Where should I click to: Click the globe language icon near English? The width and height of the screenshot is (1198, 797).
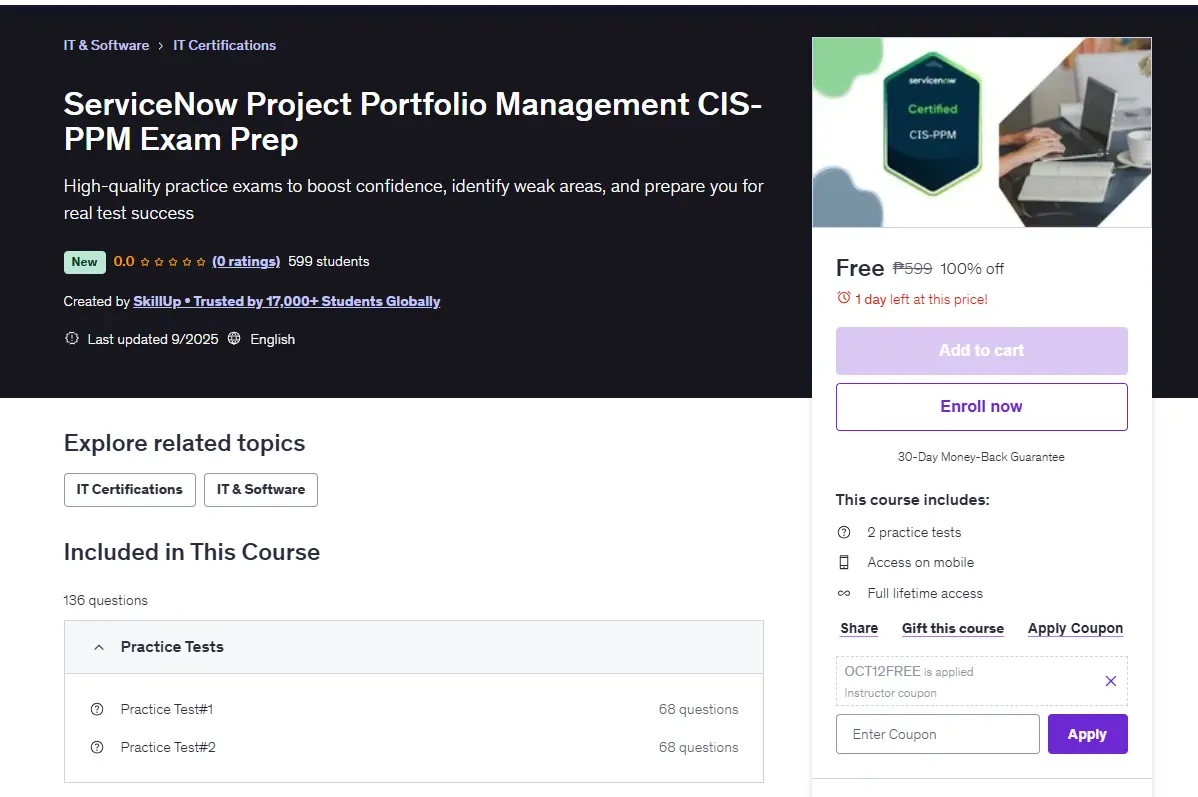point(235,339)
